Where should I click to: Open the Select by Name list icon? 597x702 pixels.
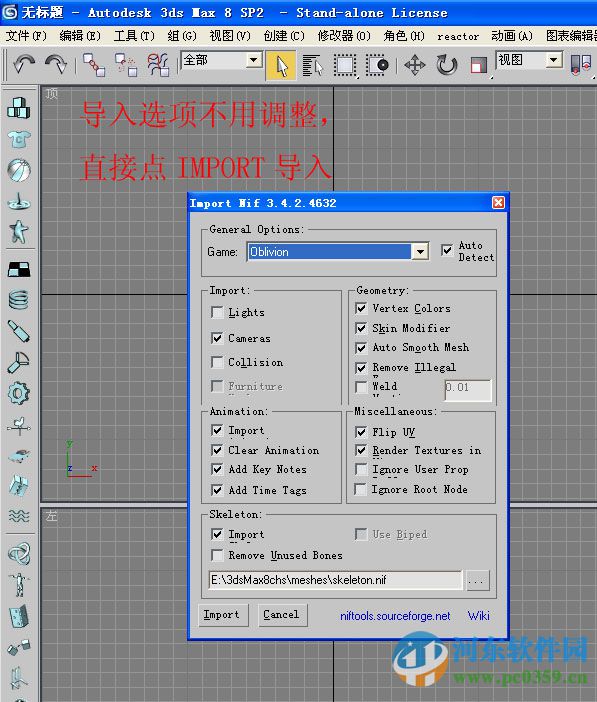pos(312,66)
